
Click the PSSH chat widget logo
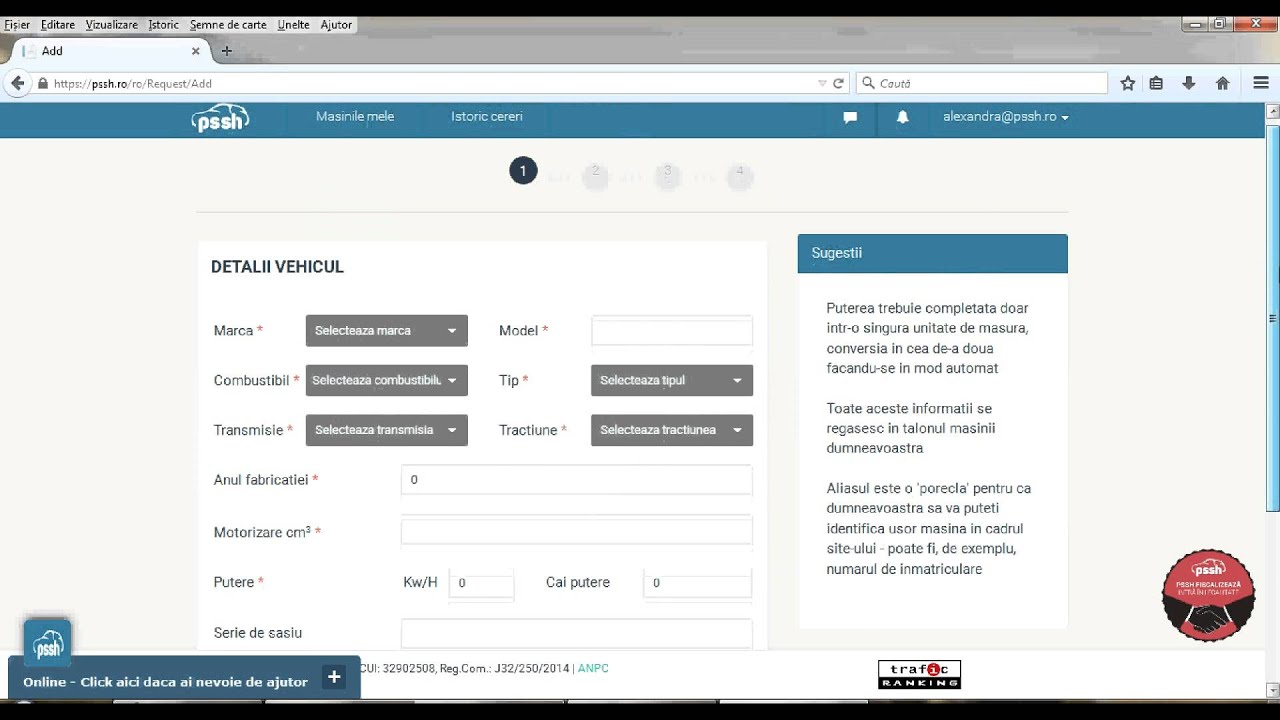48,643
